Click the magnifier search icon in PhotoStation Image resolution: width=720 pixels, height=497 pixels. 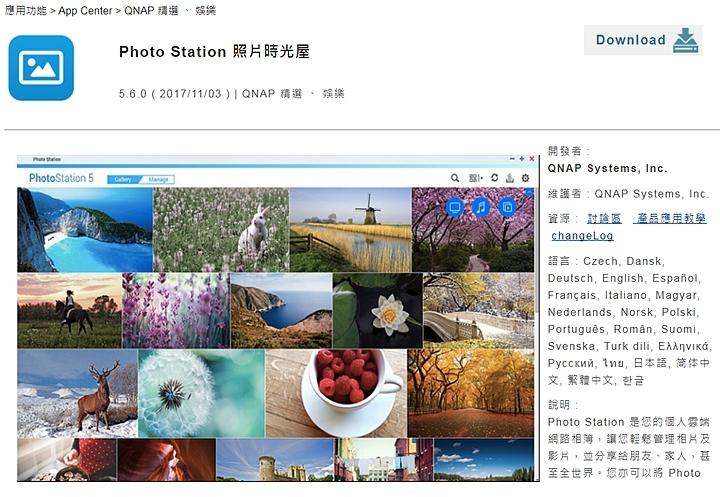pos(455,178)
